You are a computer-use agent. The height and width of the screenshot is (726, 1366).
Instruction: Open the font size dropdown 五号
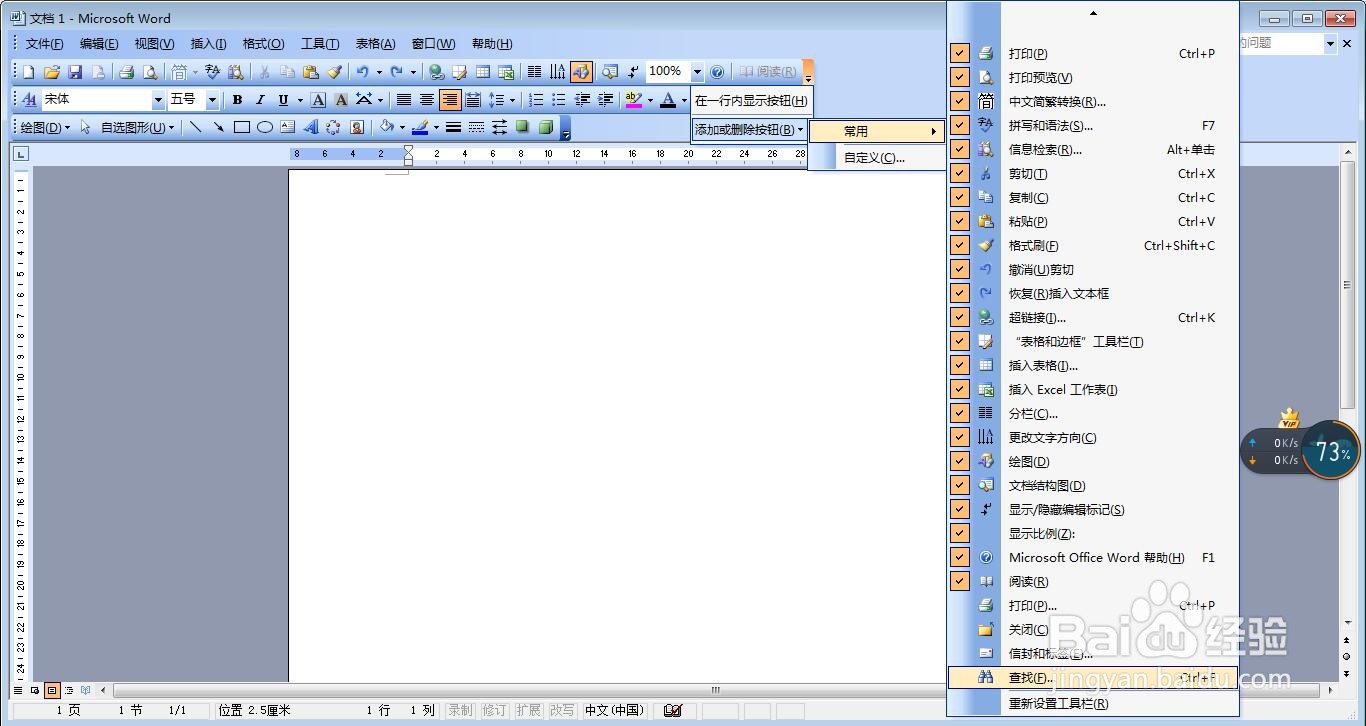pos(212,100)
